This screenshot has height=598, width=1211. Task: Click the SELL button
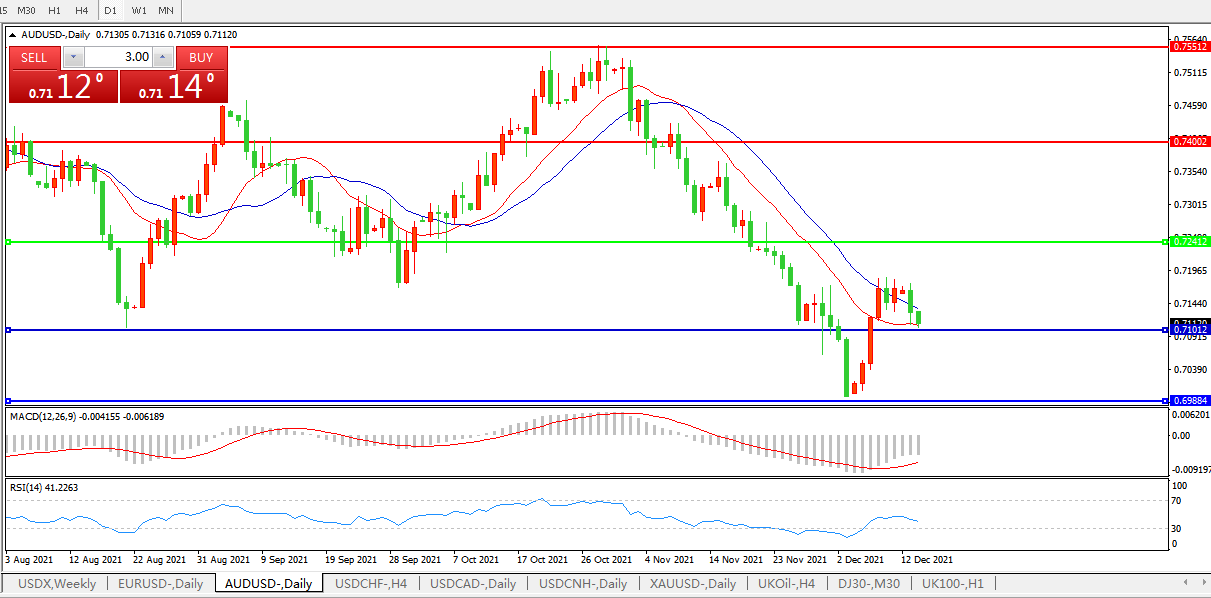pos(35,57)
